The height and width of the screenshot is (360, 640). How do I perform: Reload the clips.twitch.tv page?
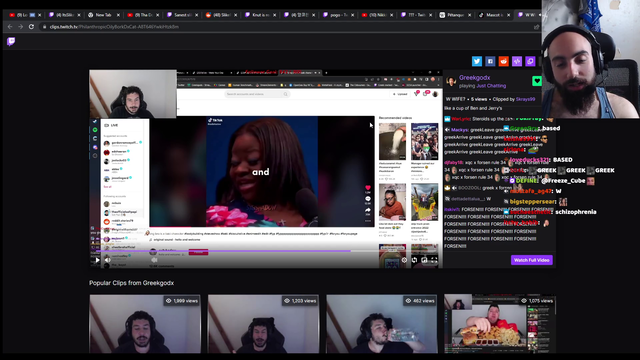31,27
